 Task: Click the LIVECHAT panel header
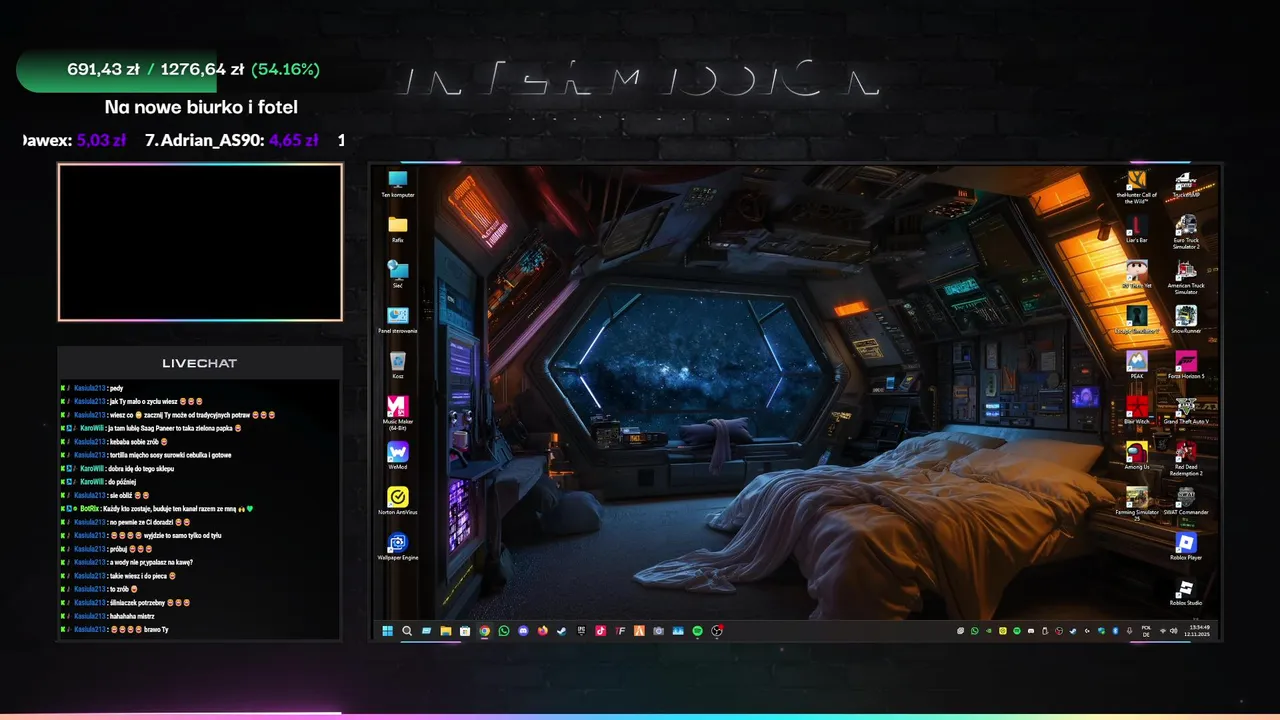point(200,363)
